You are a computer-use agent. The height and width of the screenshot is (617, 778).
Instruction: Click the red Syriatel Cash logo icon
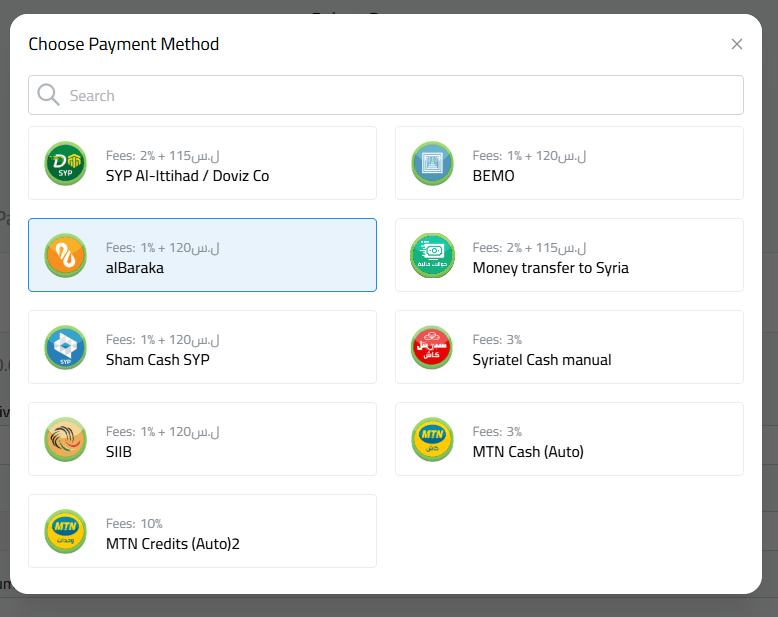(432, 347)
